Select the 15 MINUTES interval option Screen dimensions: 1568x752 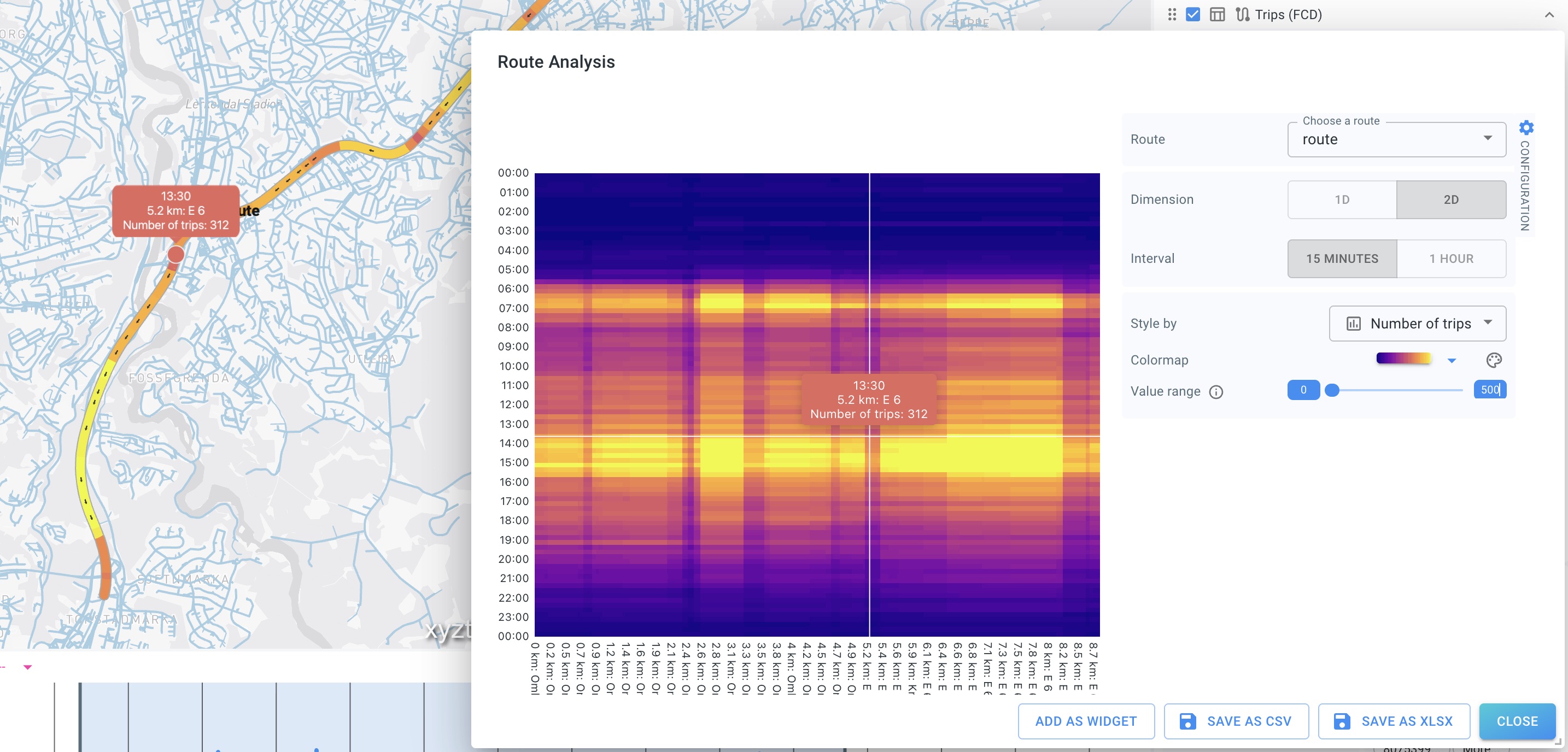tap(1342, 258)
